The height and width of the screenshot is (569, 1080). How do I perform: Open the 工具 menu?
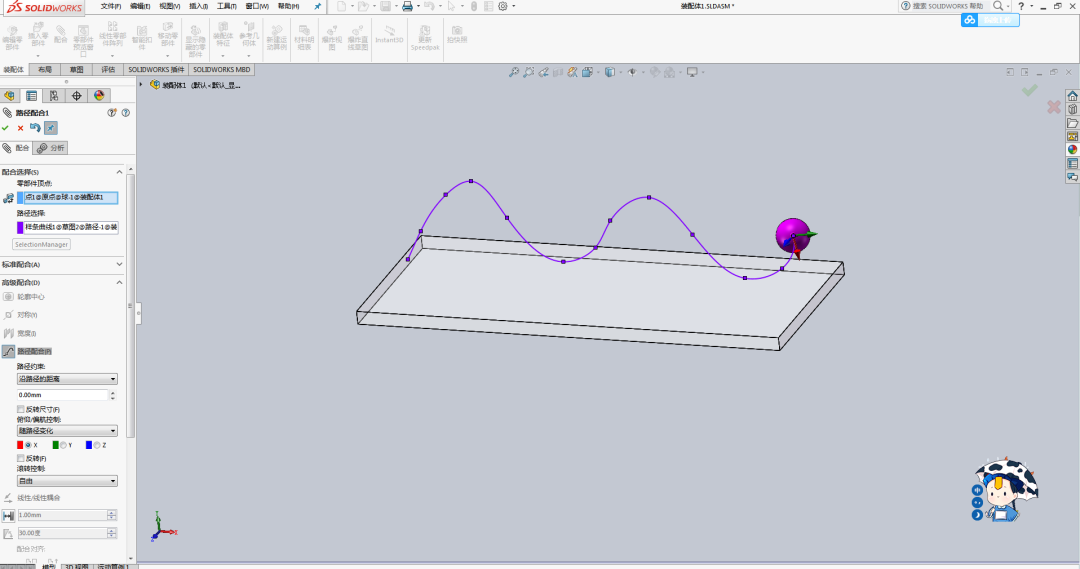[x=227, y=6]
